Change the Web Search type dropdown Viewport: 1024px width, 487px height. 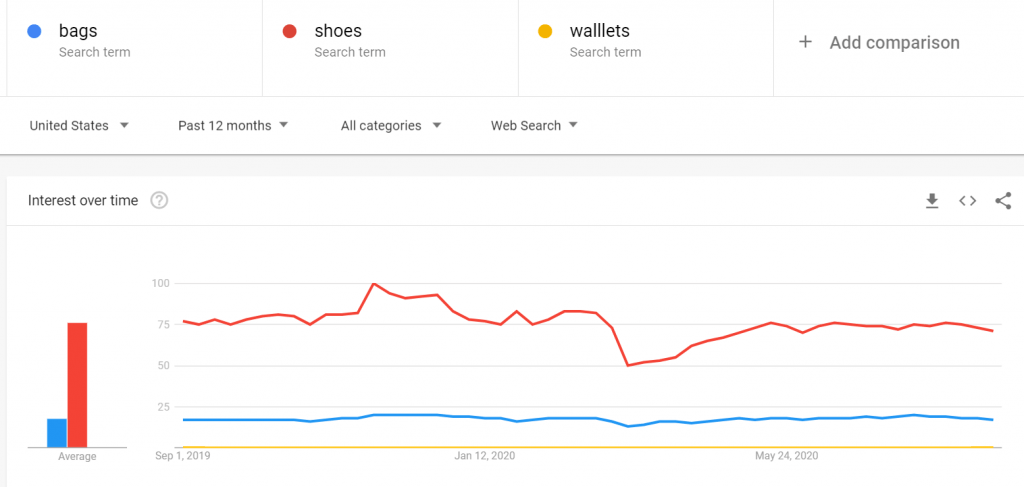[x=534, y=125]
